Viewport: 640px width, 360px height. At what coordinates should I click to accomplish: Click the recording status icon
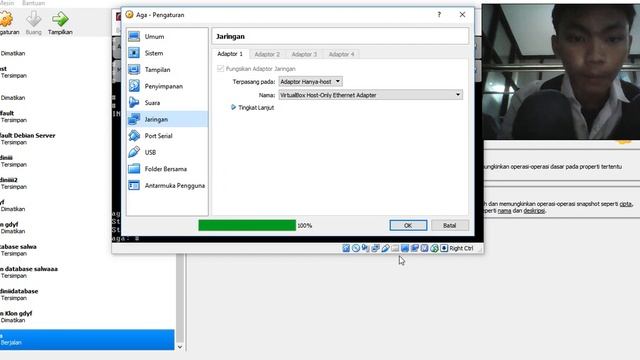click(x=415, y=248)
